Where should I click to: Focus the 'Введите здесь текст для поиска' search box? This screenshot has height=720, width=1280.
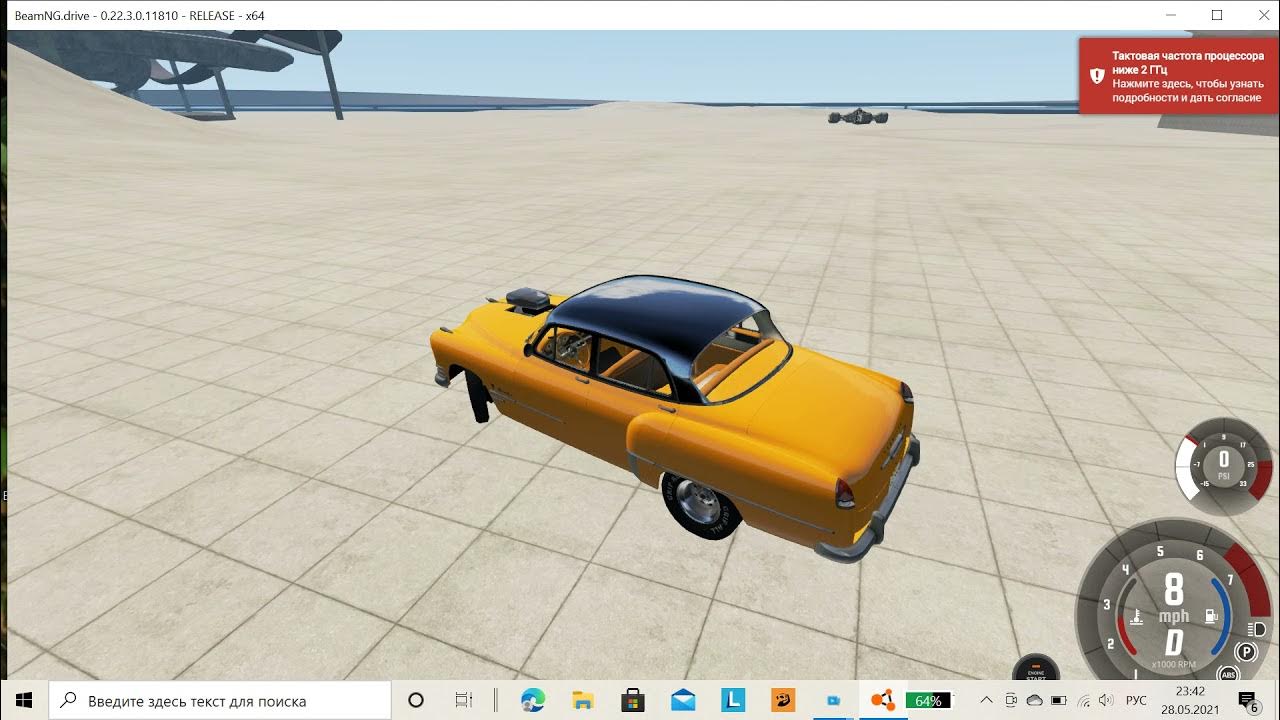[x=219, y=700]
